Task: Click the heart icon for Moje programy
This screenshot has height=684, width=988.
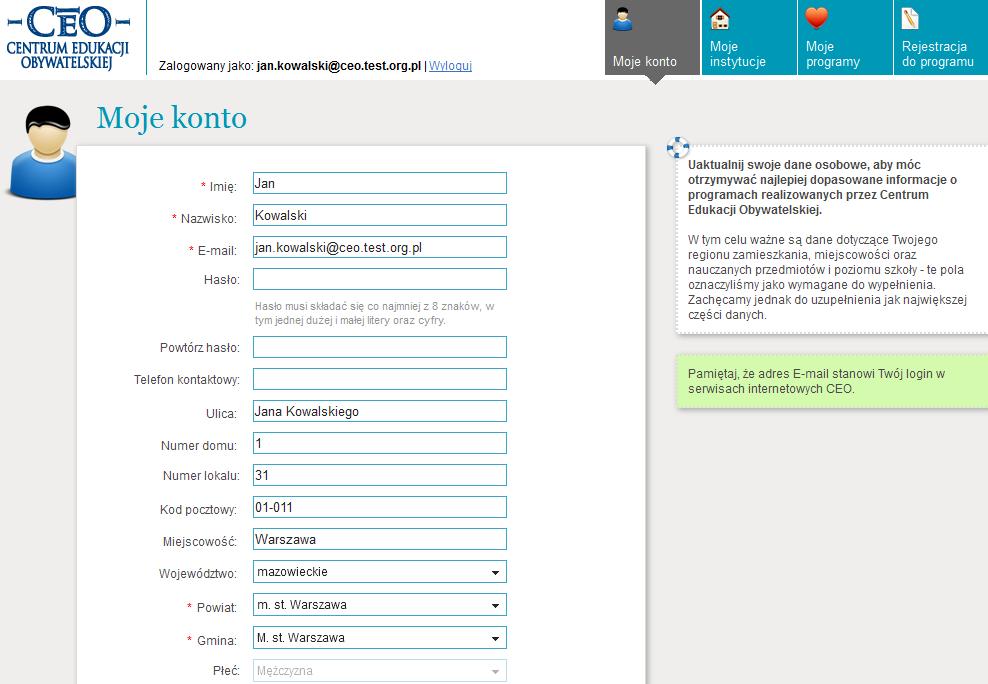Action: click(816, 18)
